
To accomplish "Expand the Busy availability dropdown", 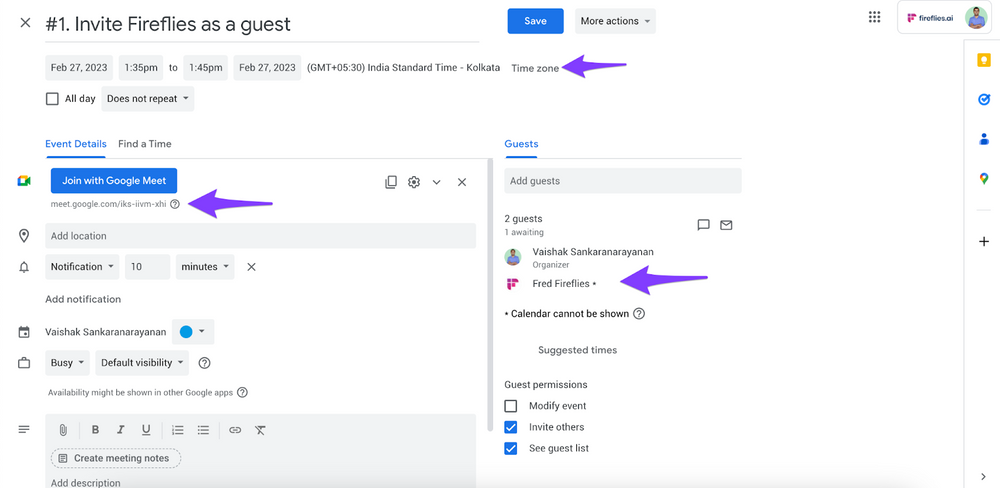I will pos(68,363).
